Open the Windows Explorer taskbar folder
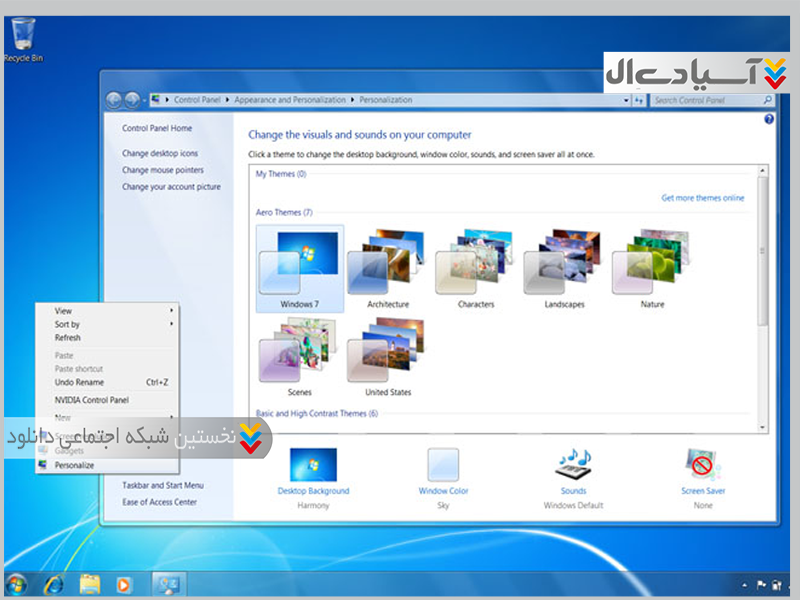 pyautogui.click(x=90, y=583)
